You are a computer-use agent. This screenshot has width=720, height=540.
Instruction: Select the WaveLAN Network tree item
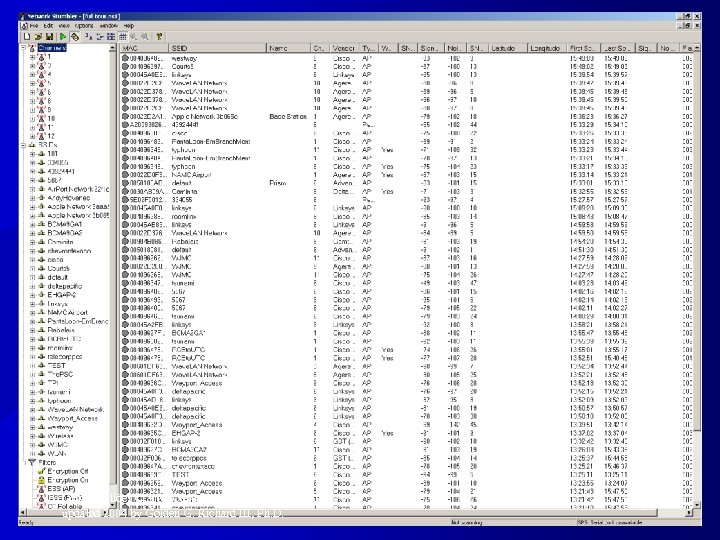pos(75,410)
